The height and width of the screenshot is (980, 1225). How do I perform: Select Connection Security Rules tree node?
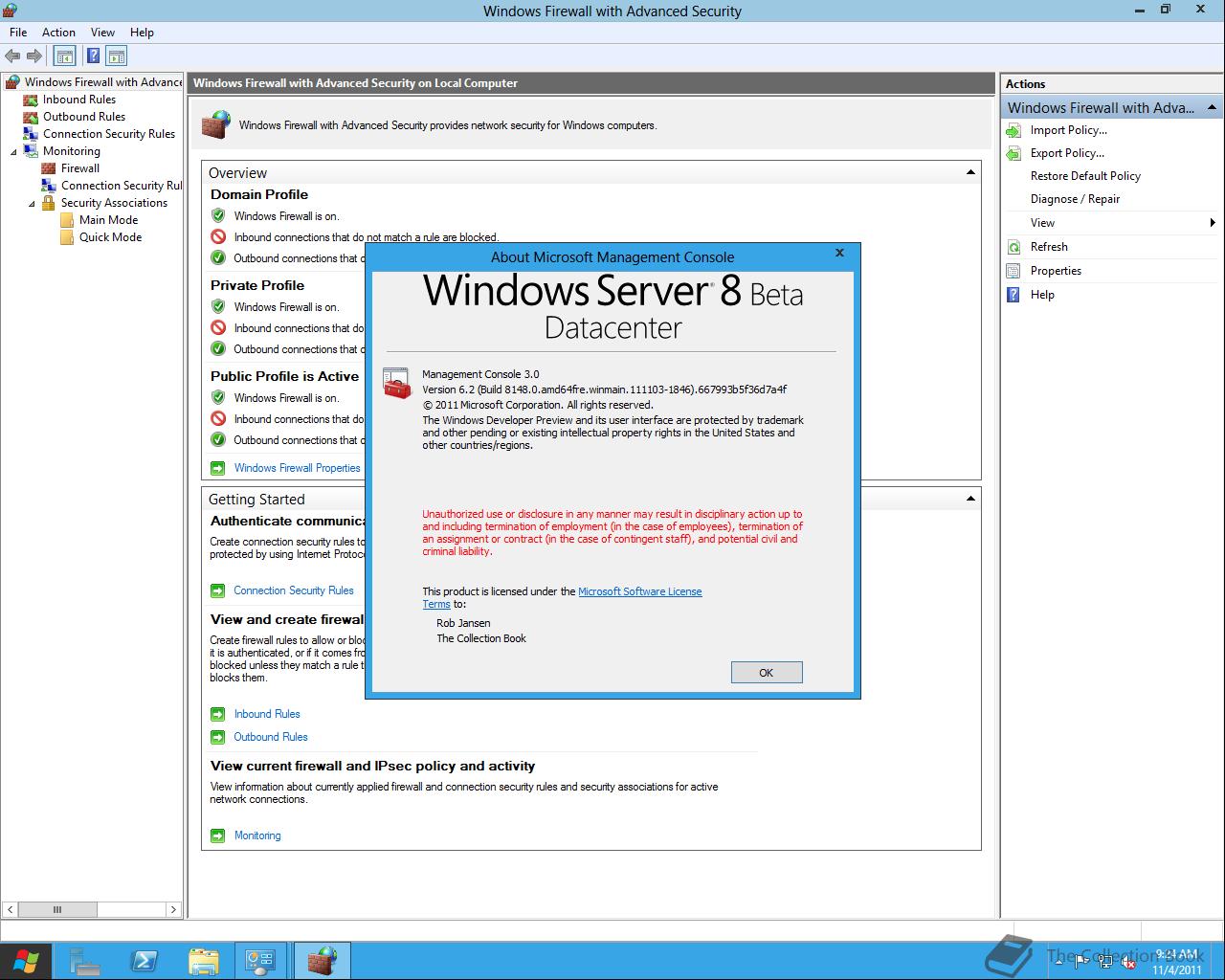[x=109, y=134]
